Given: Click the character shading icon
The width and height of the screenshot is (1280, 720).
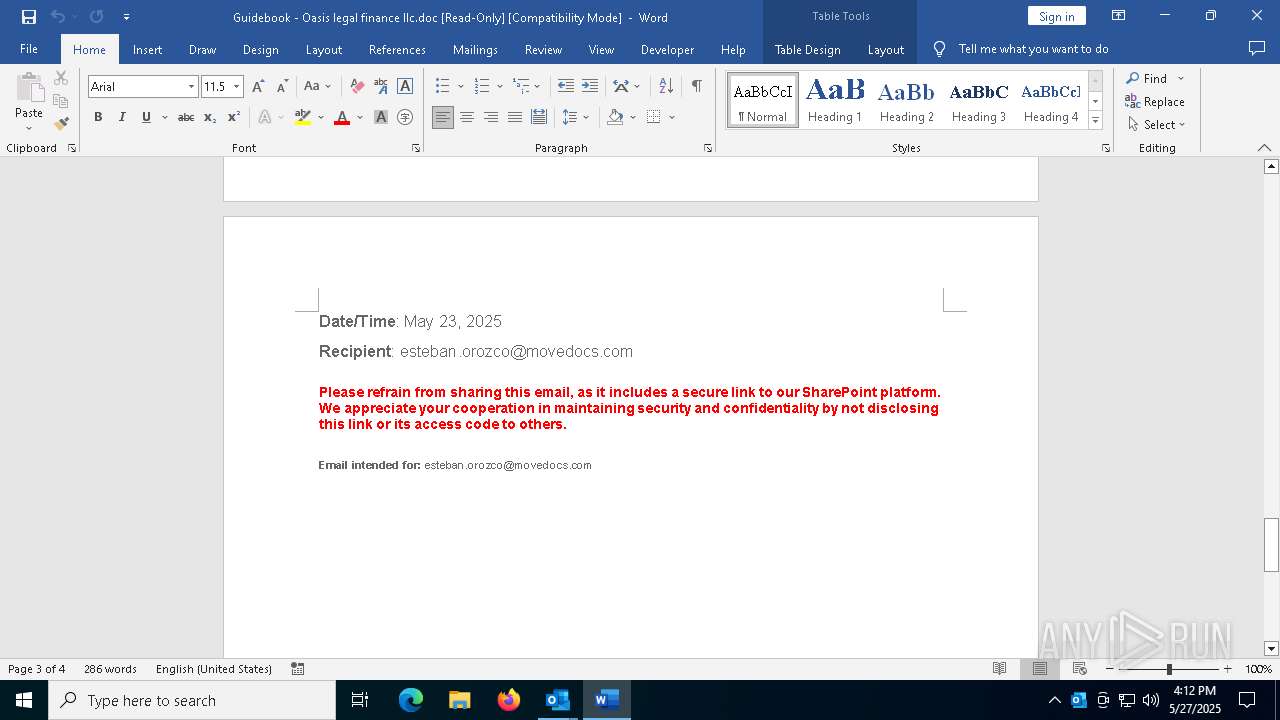Looking at the screenshot, I should tap(381, 117).
